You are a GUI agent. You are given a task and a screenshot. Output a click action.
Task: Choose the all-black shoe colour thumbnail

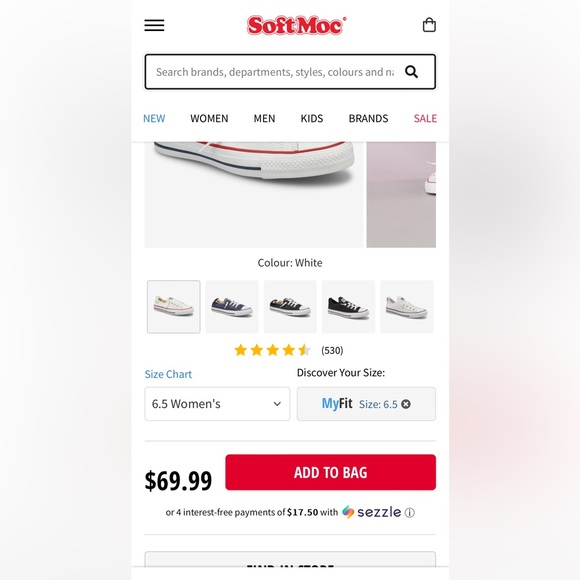(x=348, y=307)
